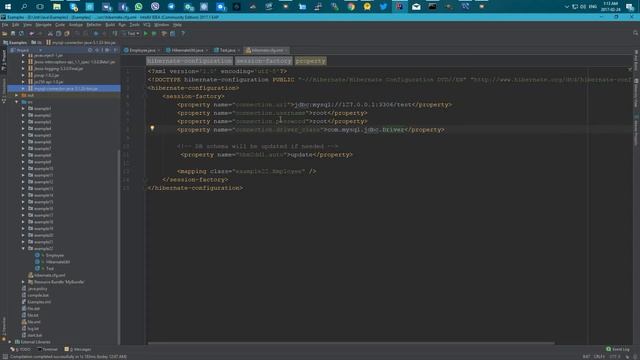Image resolution: width=640 pixels, height=360 pixels.
Task: Click the Windows Start button
Action: click(8, 6)
